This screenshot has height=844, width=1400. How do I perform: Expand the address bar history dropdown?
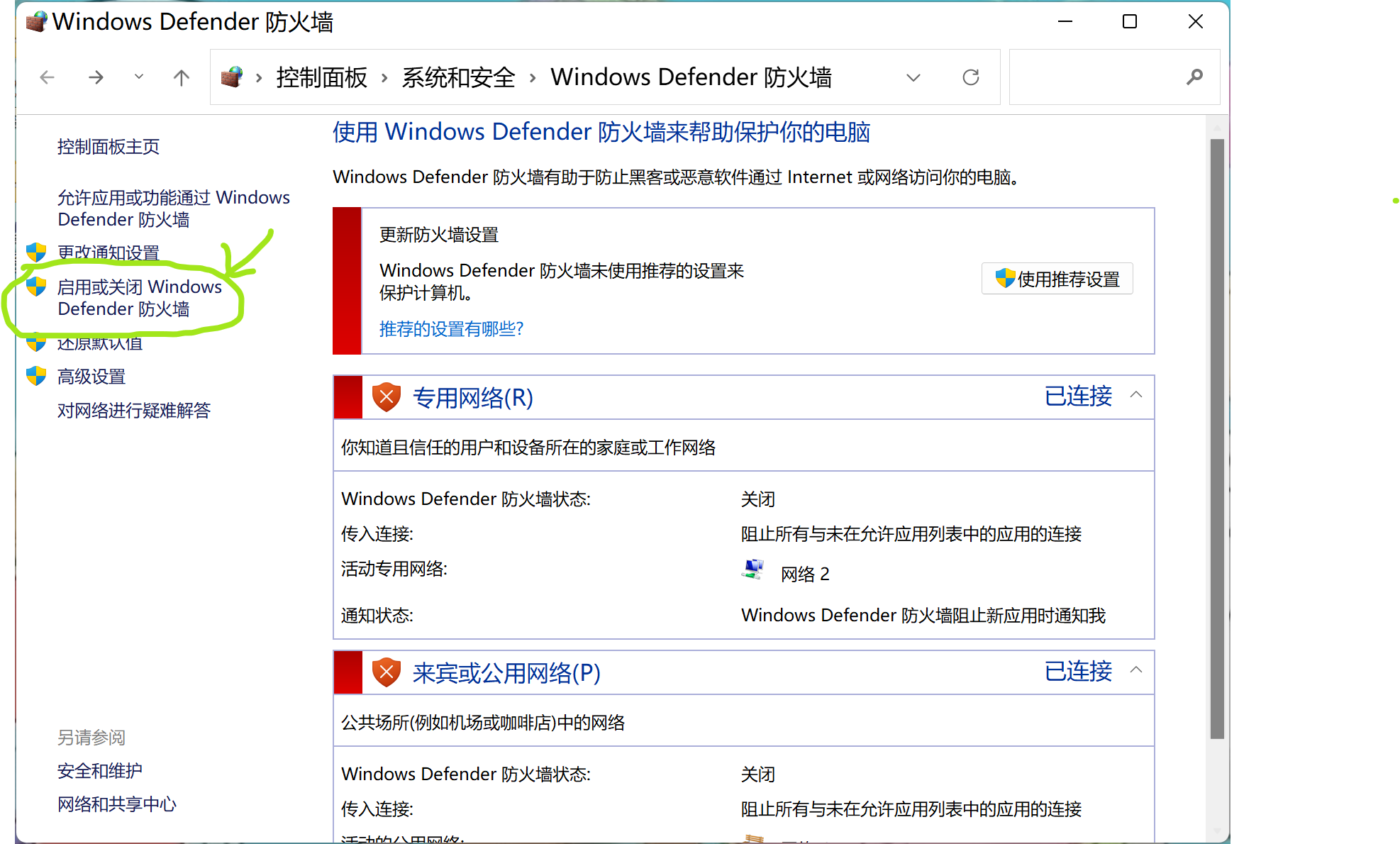[x=913, y=77]
